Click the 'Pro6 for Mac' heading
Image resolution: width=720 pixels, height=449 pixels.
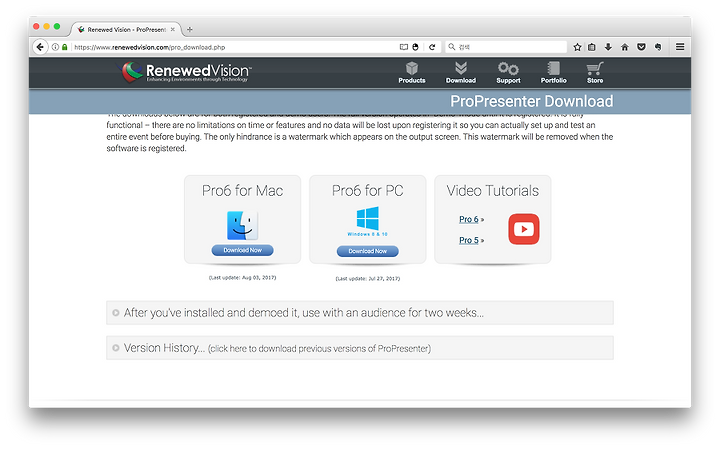click(x=242, y=191)
